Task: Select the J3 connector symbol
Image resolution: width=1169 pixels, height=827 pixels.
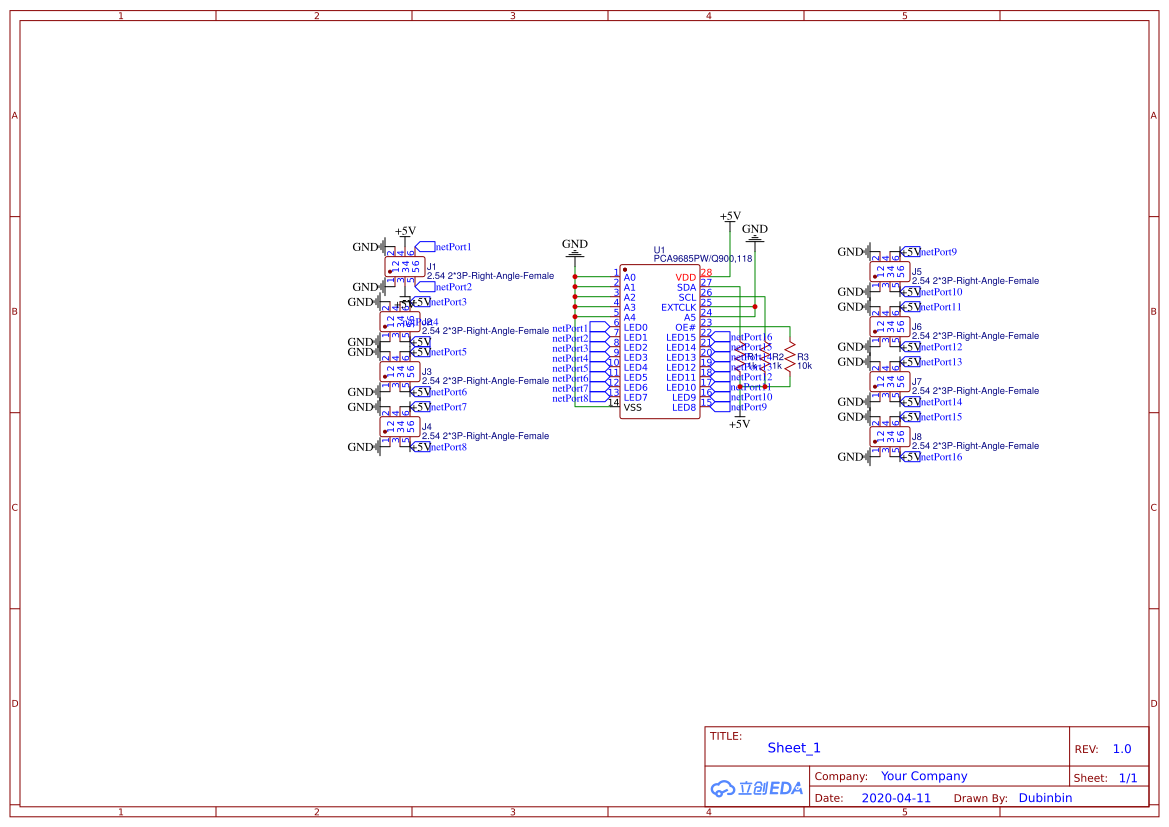Action: [400, 371]
